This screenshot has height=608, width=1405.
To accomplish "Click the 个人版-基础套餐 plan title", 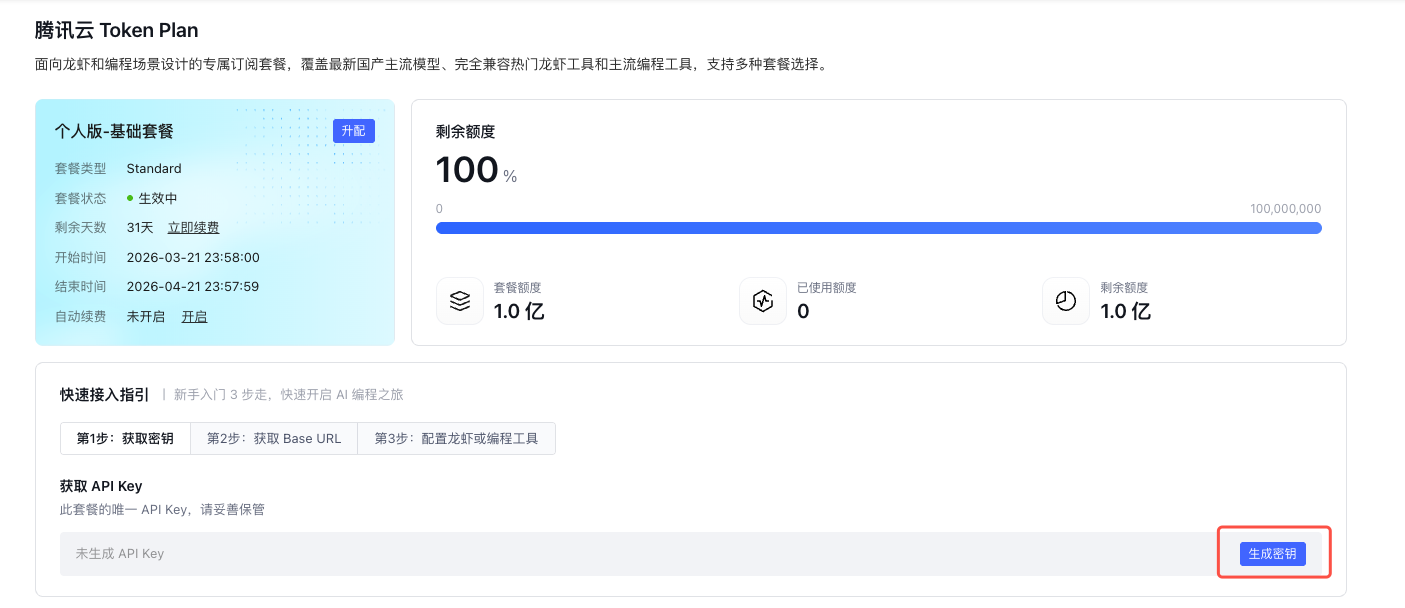I will (114, 131).
